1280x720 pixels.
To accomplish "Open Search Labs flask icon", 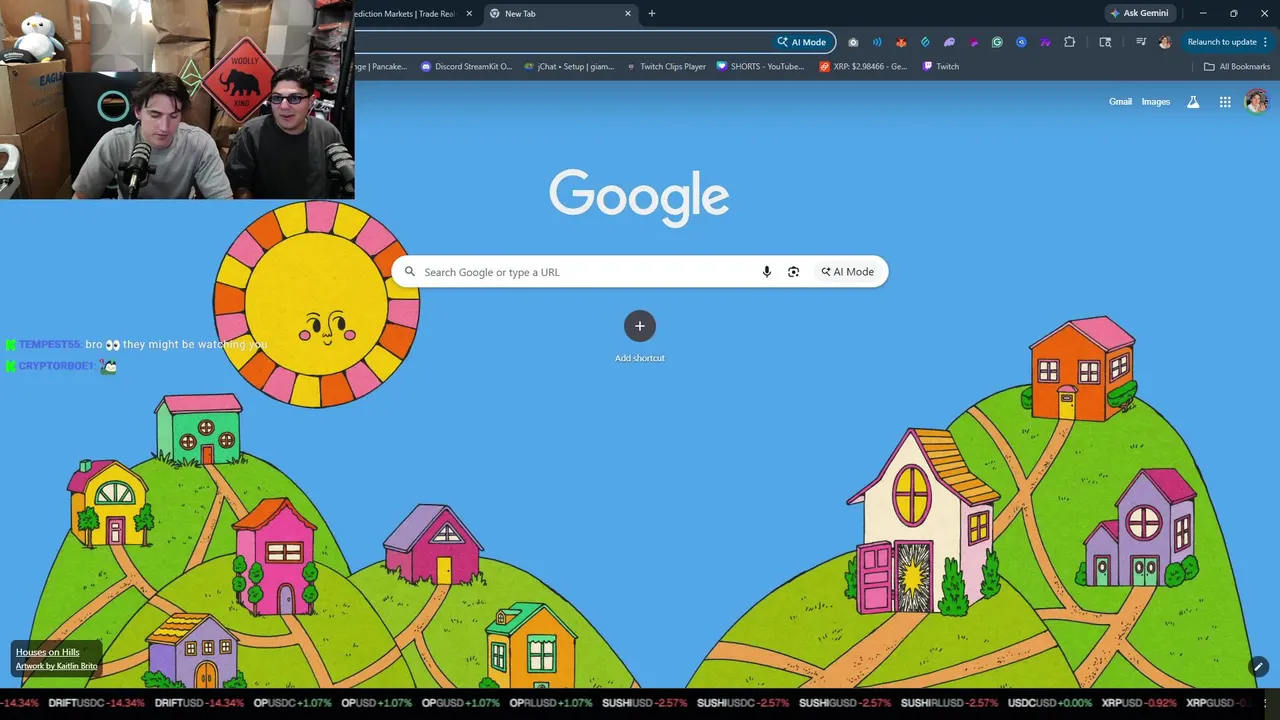I will coord(1193,102).
